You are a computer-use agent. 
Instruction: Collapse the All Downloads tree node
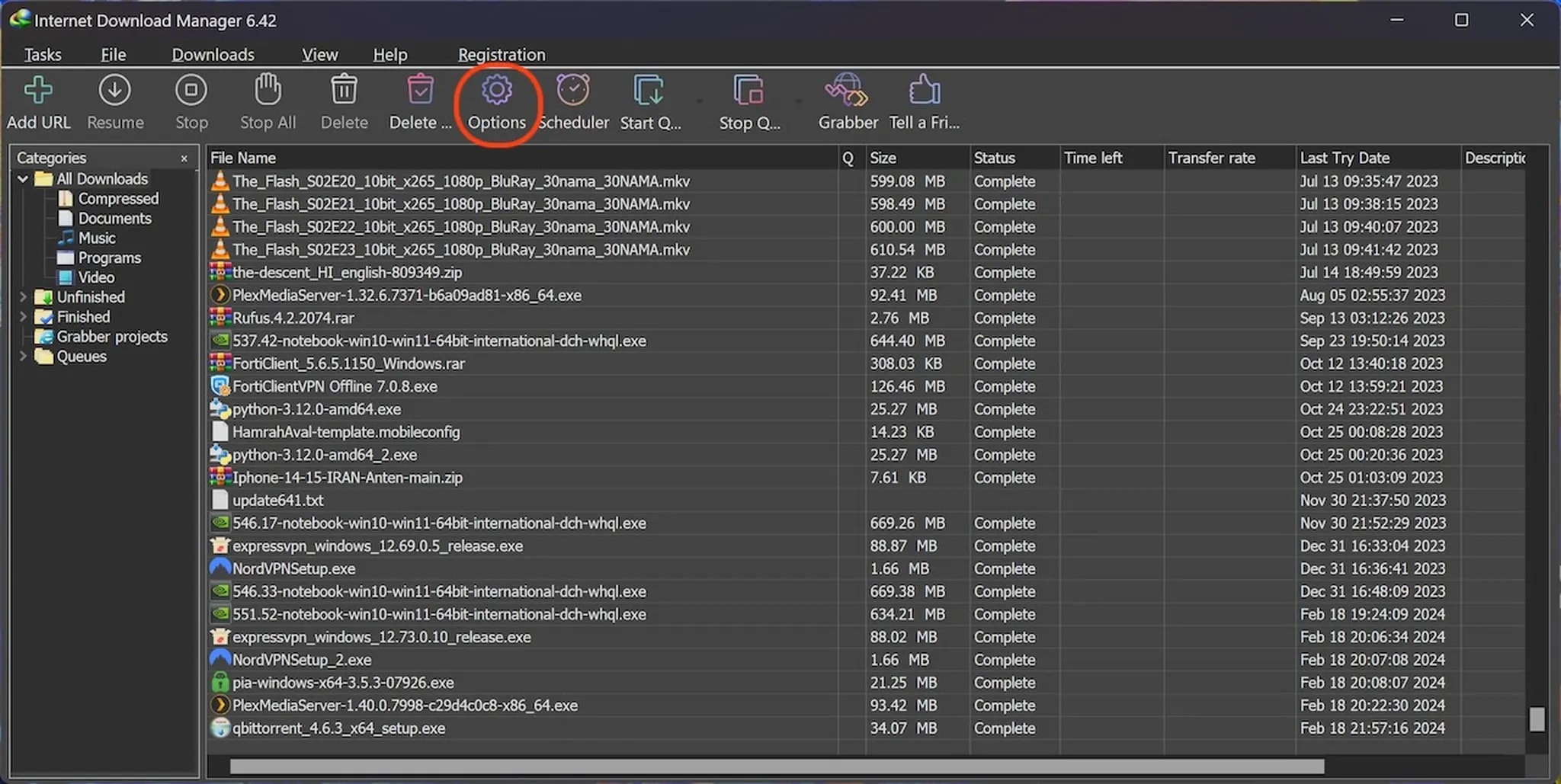23,179
